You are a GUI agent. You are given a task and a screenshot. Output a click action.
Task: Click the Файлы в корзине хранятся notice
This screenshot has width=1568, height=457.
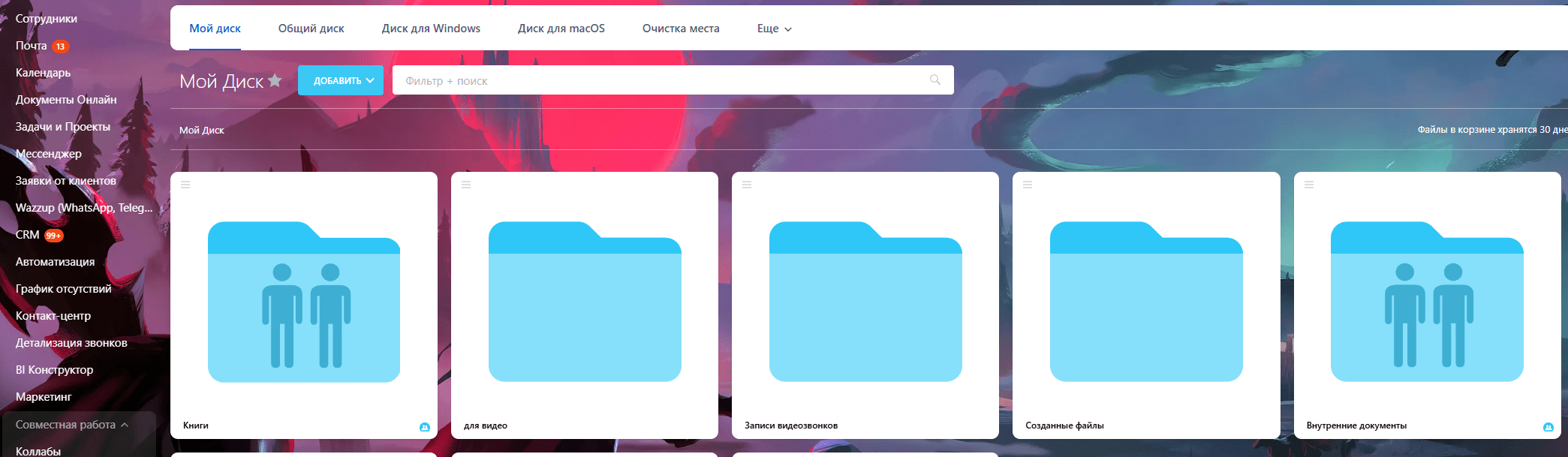pos(1492,130)
